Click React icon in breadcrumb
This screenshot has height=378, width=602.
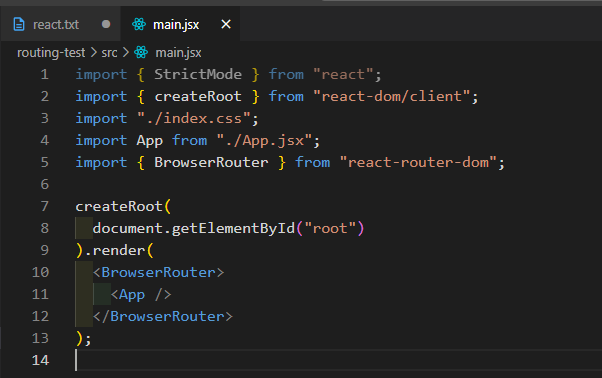141,52
